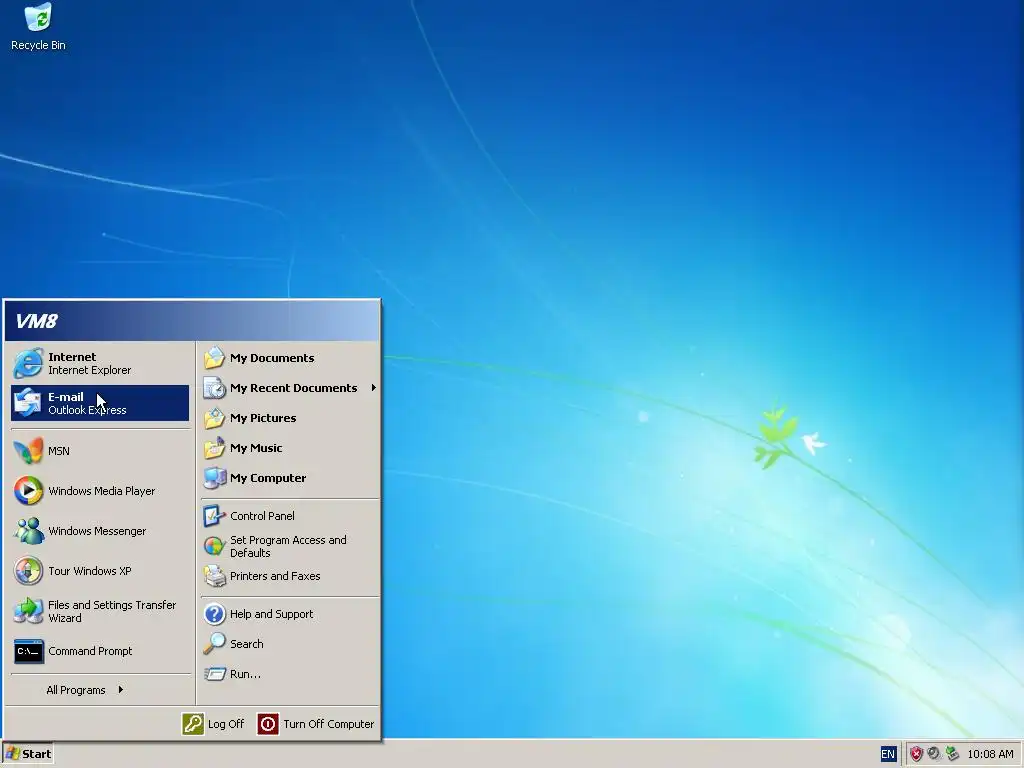This screenshot has height=768, width=1024.
Task: Choose the My Pictures label
Action: [263, 418]
